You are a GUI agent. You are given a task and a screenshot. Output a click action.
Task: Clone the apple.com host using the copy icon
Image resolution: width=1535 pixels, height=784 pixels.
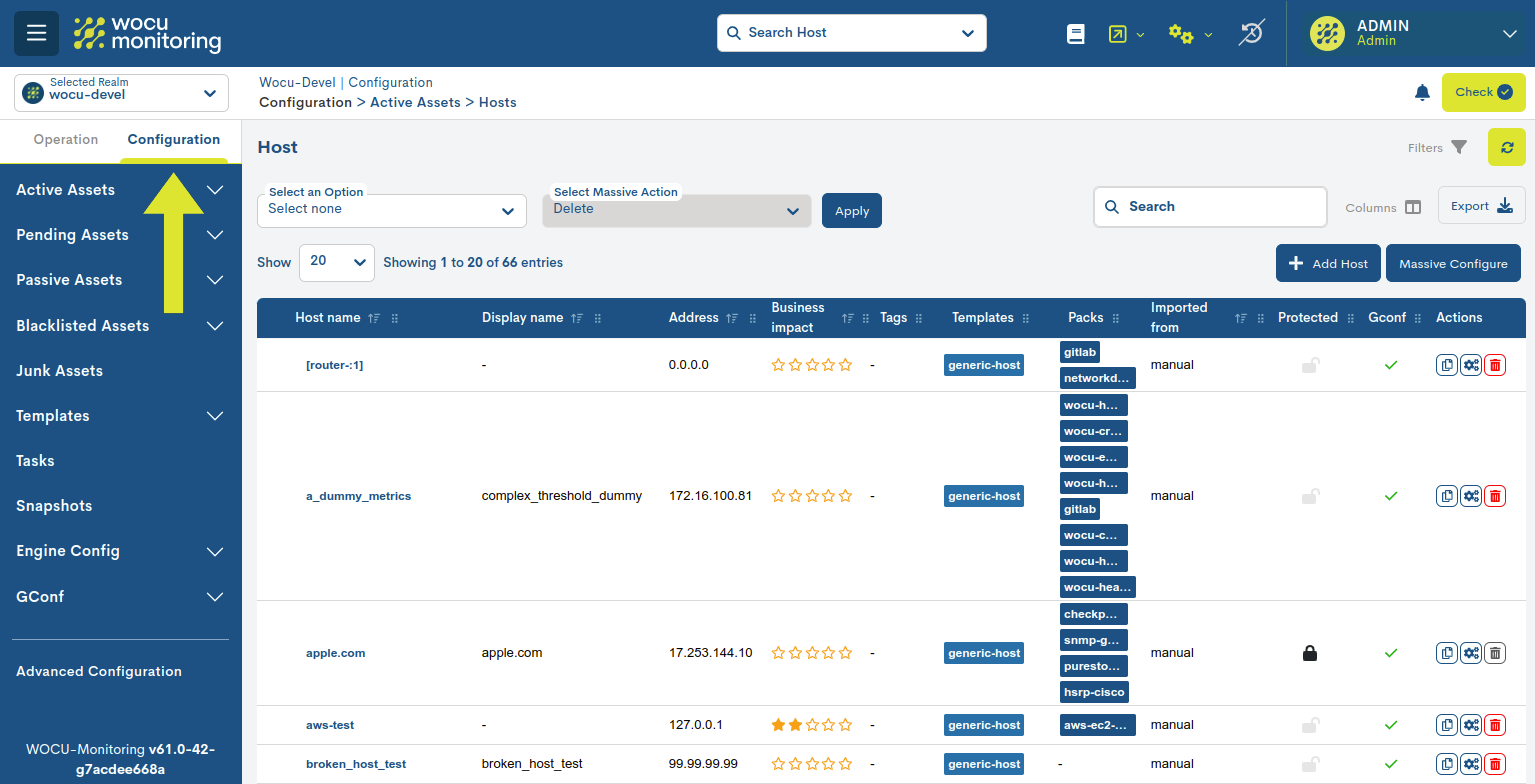1446,652
